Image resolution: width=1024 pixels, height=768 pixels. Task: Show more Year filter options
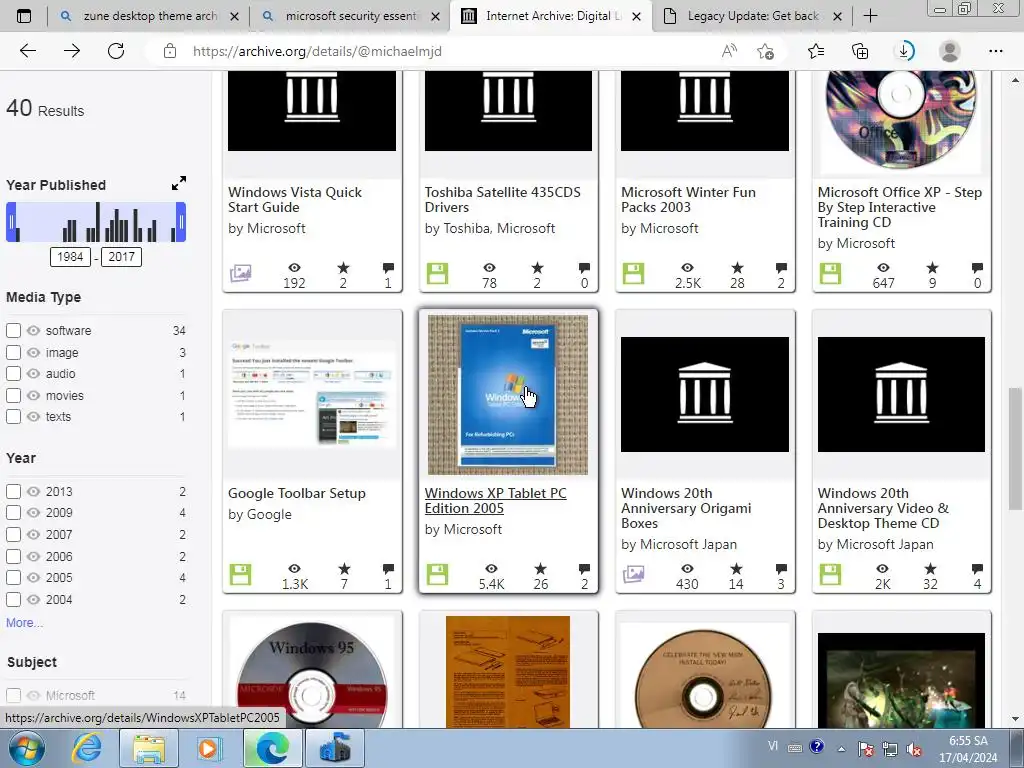24,622
